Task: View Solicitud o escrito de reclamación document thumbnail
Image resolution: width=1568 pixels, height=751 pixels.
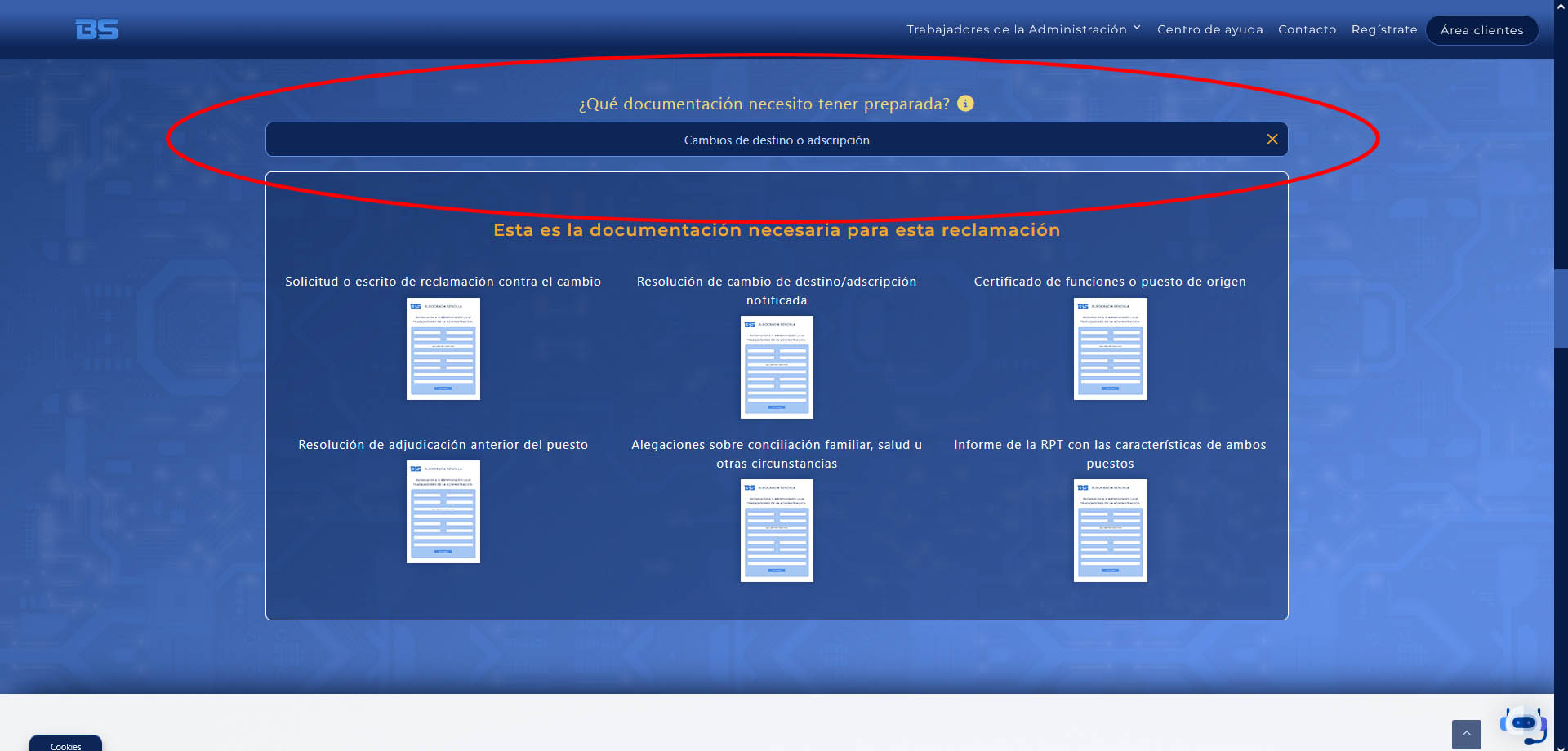Action: coord(443,349)
